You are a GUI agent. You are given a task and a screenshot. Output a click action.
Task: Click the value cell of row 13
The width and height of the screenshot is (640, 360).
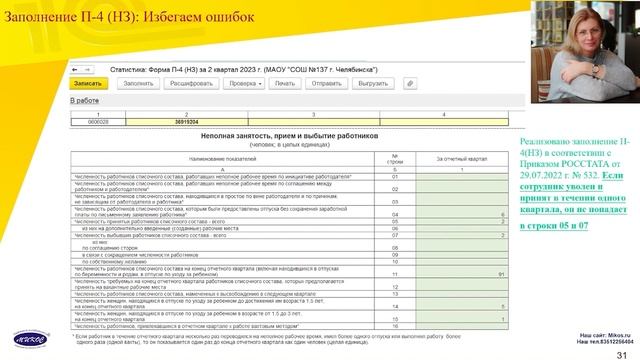coord(462,294)
